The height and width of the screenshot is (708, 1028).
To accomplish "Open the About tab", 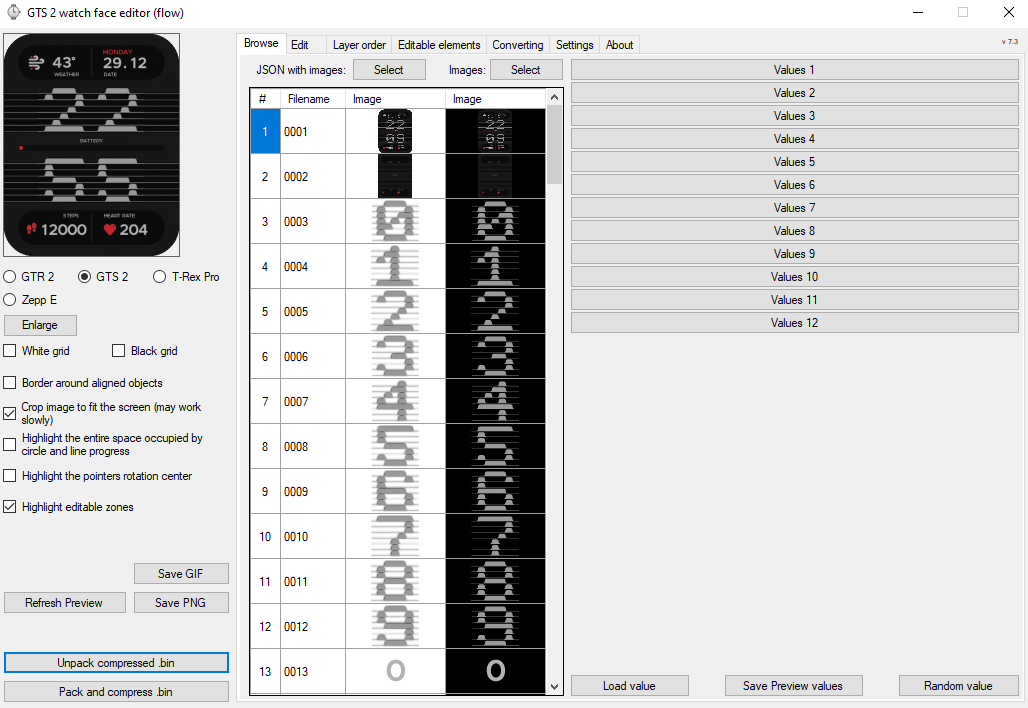I will 620,45.
